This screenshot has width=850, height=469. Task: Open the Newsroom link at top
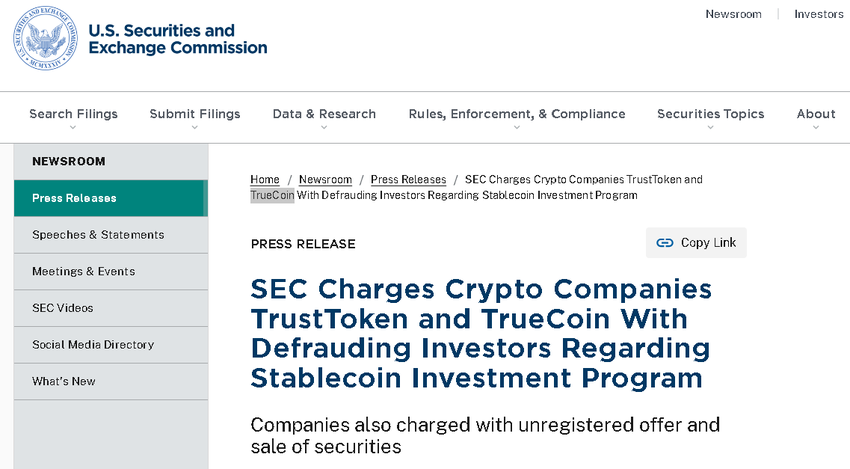[x=733, y=14]
